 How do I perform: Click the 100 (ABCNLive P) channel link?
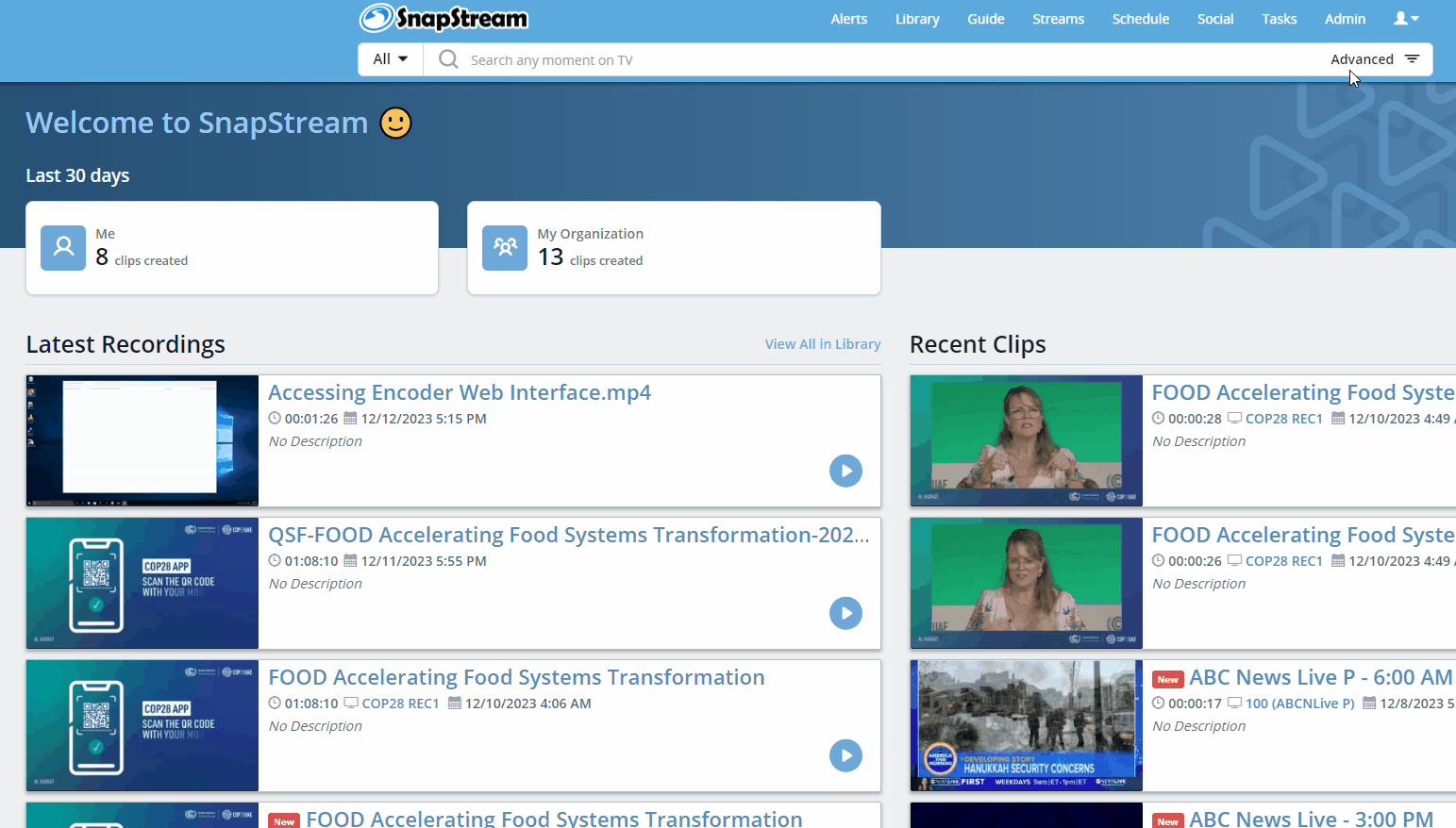coord(1299,704)
